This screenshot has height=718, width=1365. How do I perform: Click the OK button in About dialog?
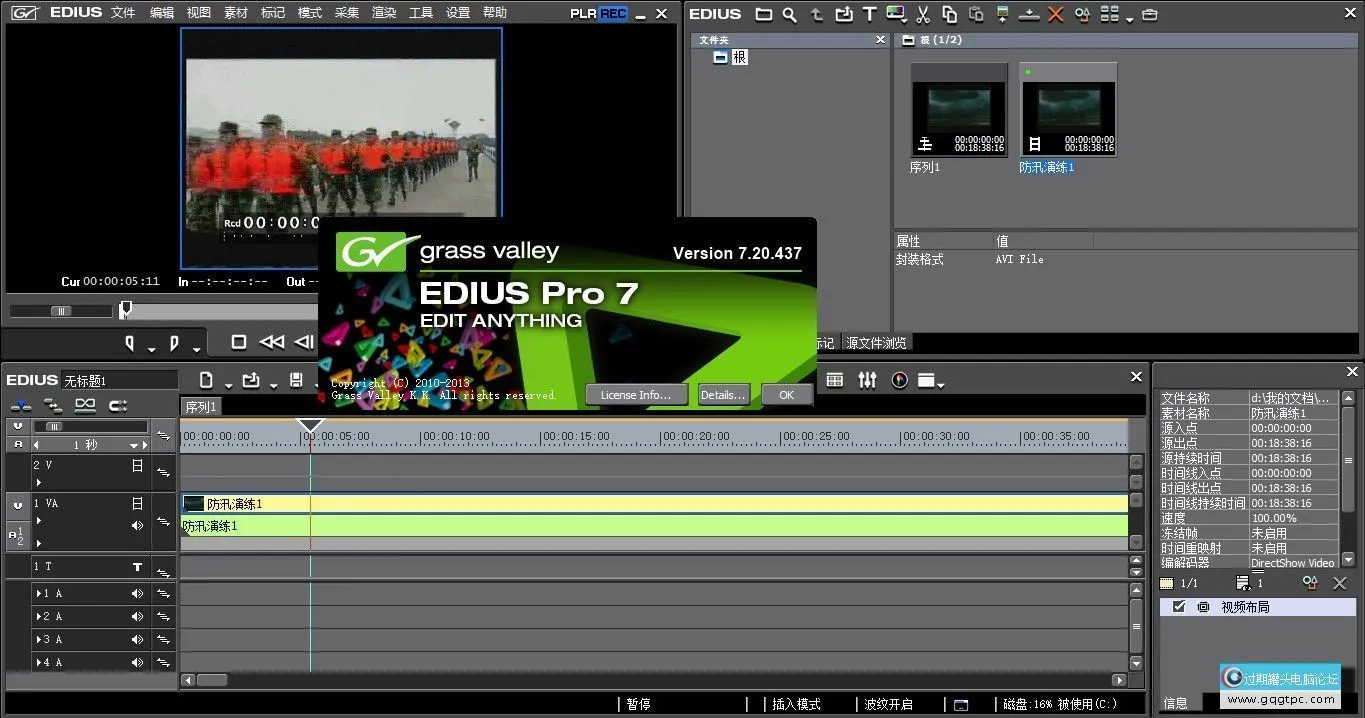click(786, 395)
